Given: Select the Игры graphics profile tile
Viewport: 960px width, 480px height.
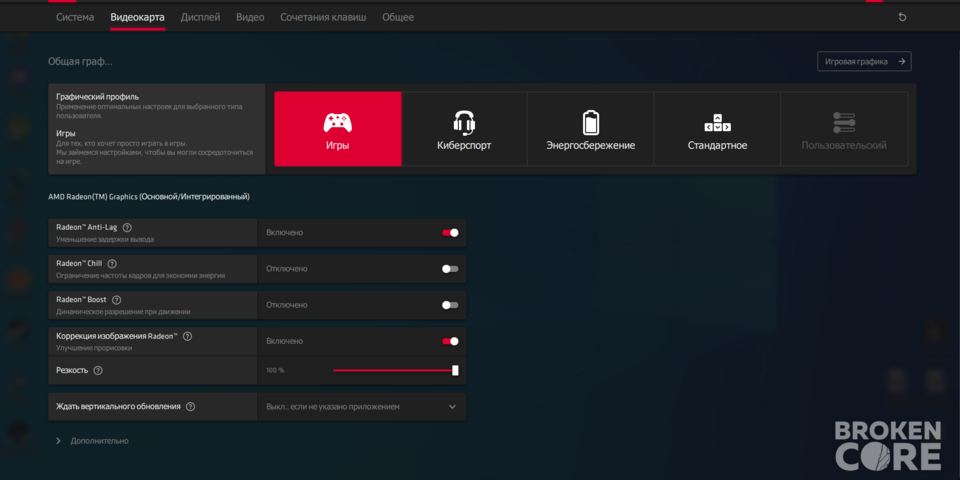Looking at the screenshot, I should (337, 129).
